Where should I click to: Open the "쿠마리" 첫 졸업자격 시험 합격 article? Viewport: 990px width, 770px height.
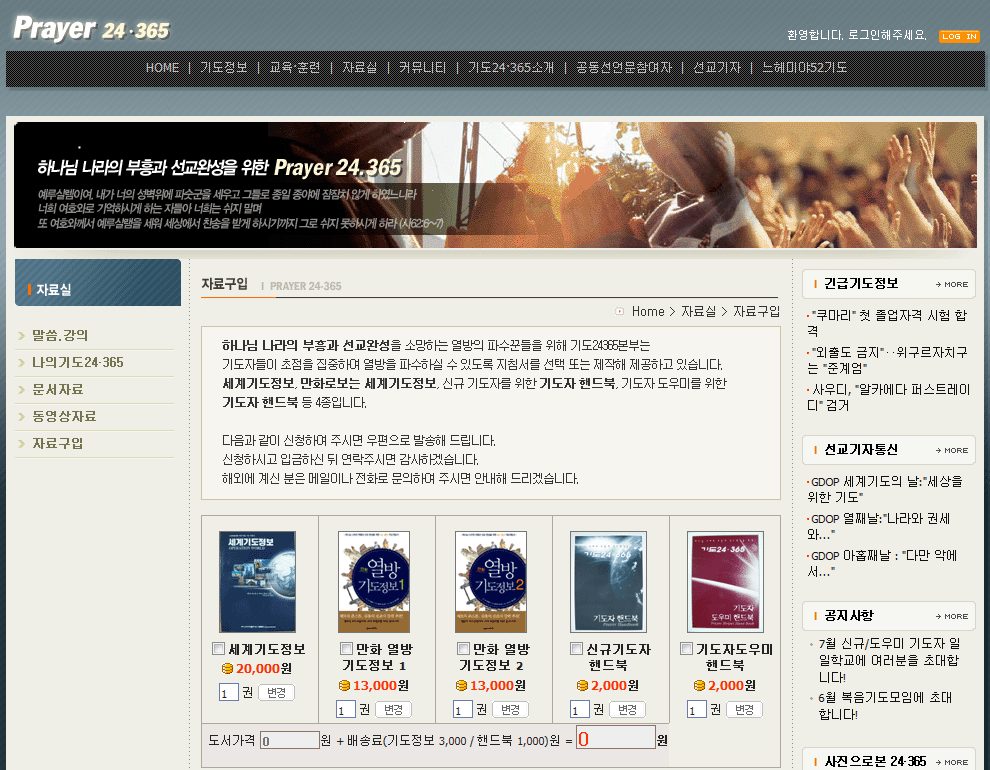point(887,323)
